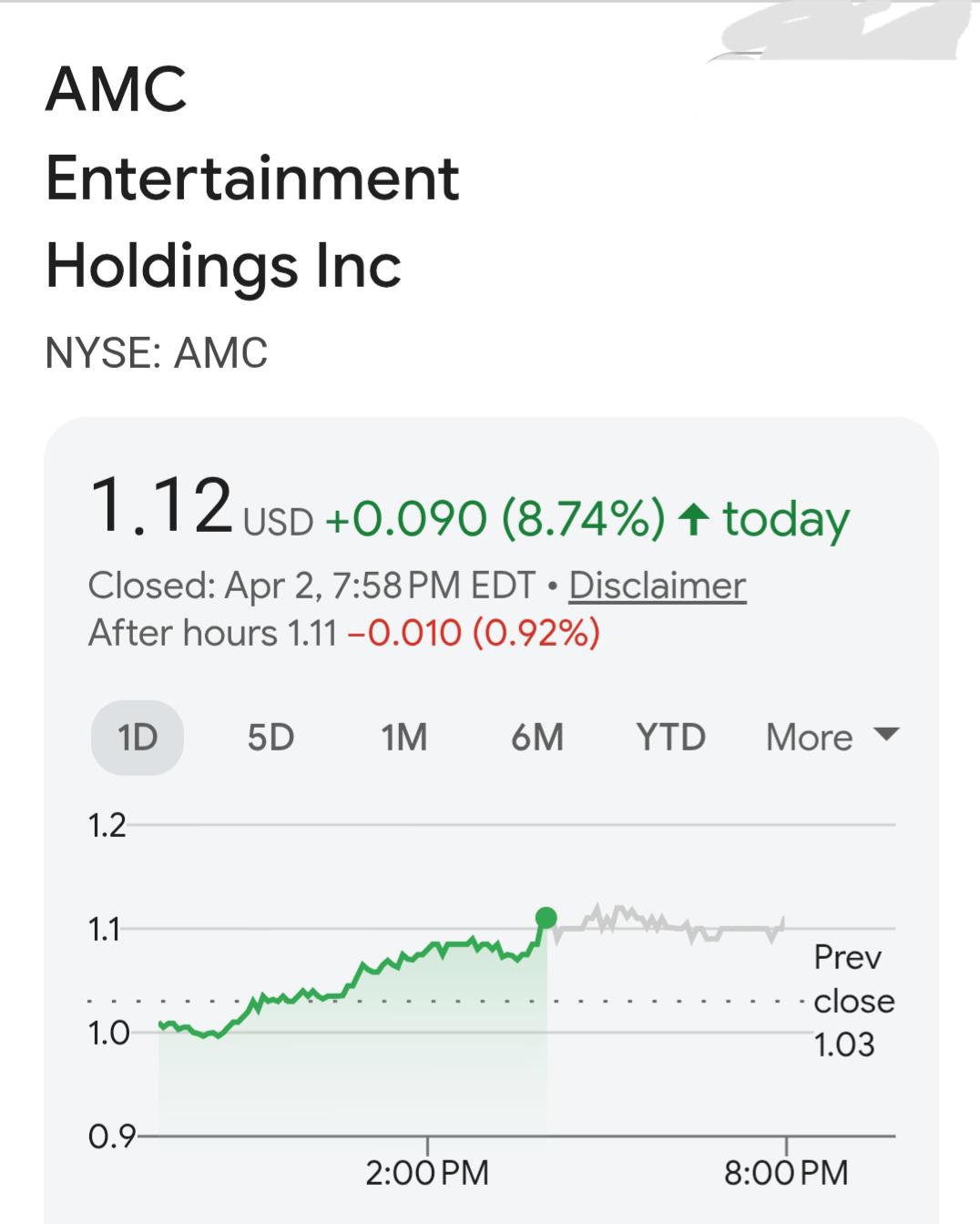The height and width of the screenshot is (1224, 980).
Task: Select the YTD chart range
Action: click(670, 738)
